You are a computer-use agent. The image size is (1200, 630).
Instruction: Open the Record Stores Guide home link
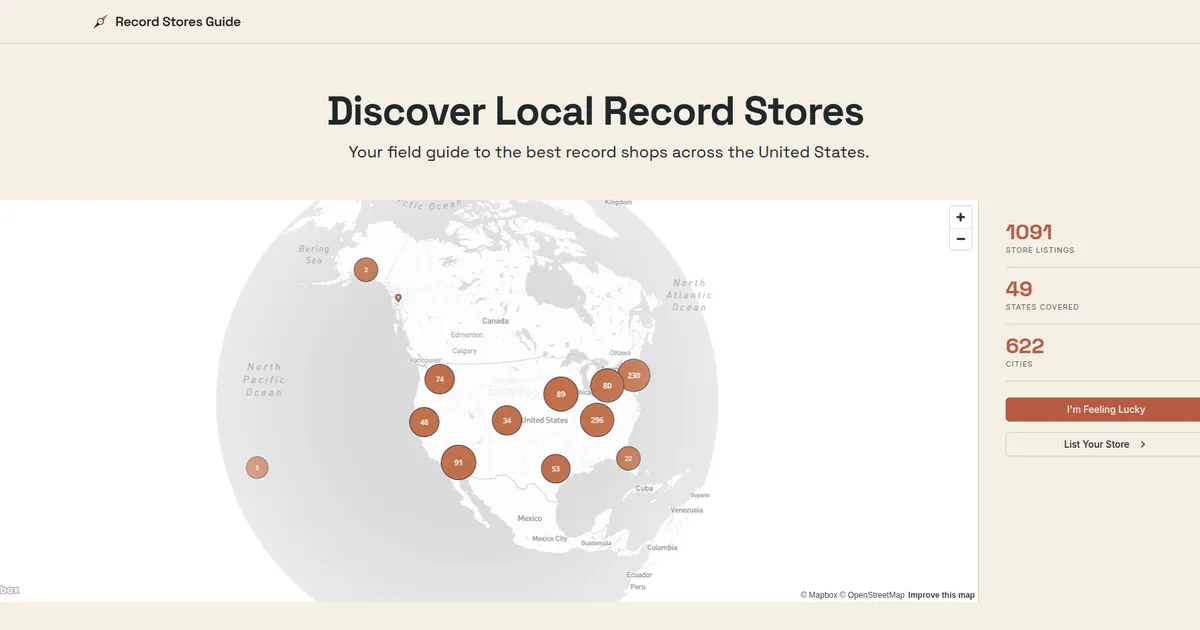(x=167, y=22)
